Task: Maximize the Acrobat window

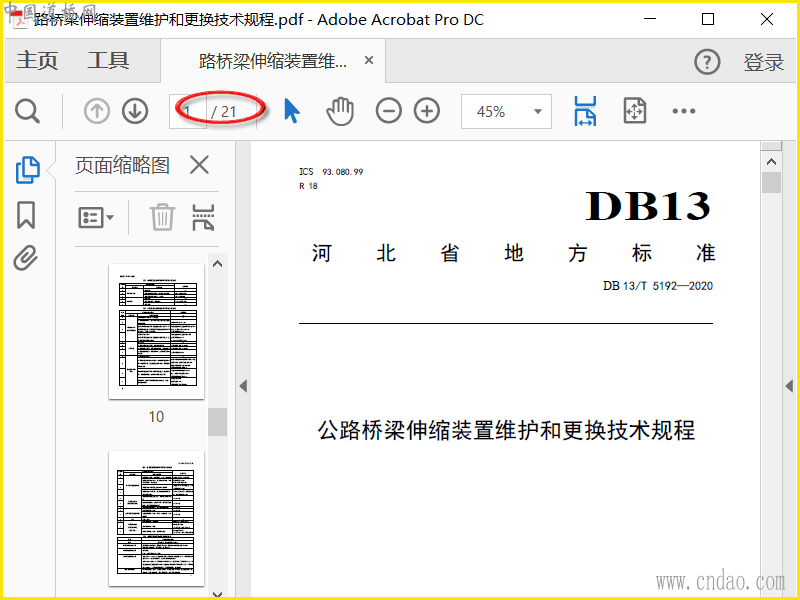Action: point(708,19)
